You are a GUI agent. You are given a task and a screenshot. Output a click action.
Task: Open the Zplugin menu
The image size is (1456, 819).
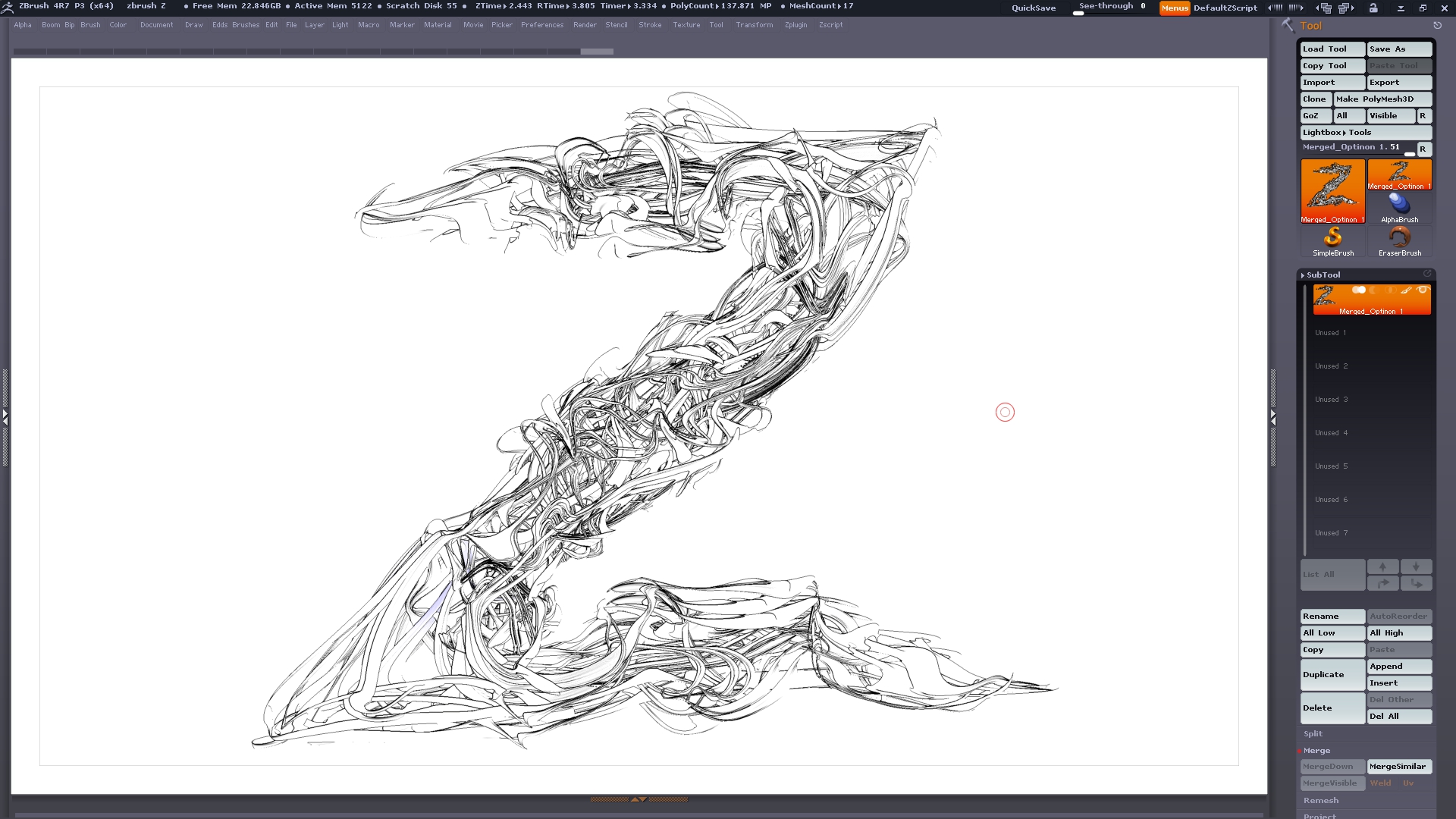coord(795,25)
